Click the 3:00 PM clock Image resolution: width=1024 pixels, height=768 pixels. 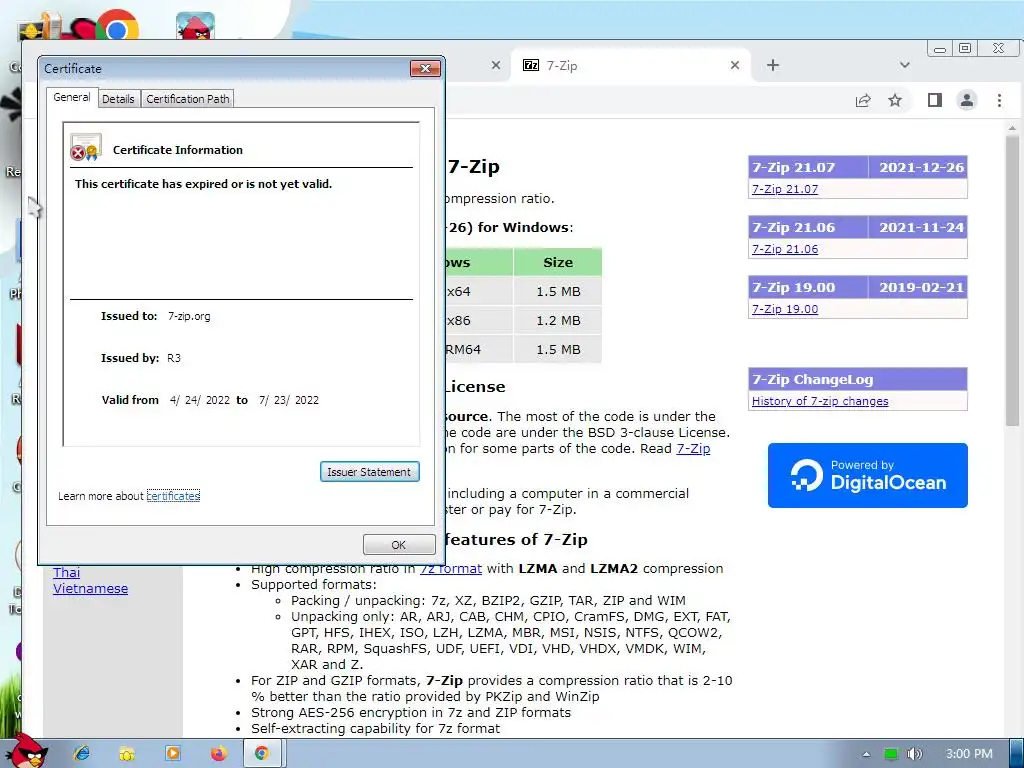coord(969,754)
